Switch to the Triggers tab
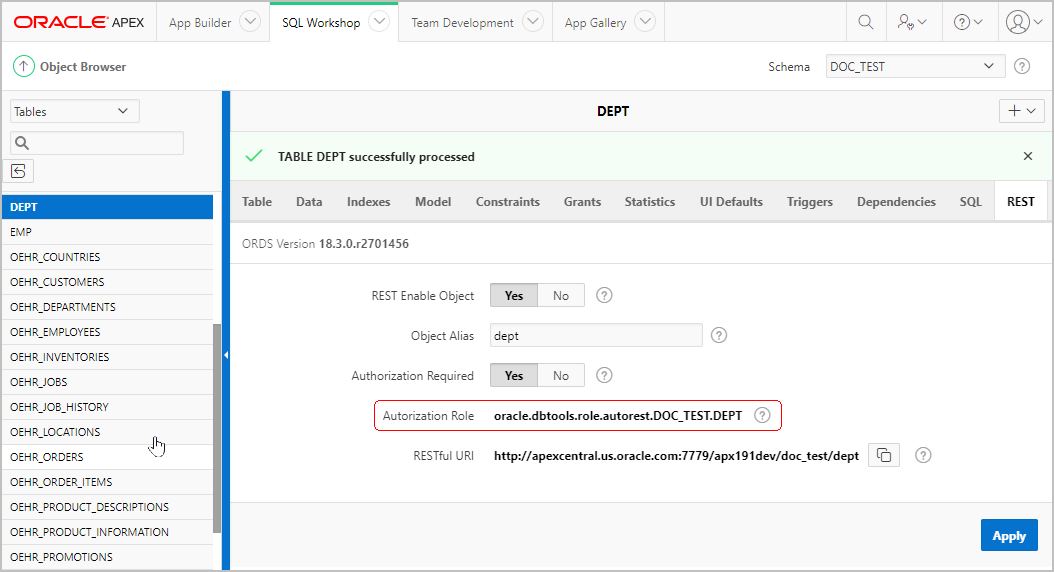 tap(809, 202)
